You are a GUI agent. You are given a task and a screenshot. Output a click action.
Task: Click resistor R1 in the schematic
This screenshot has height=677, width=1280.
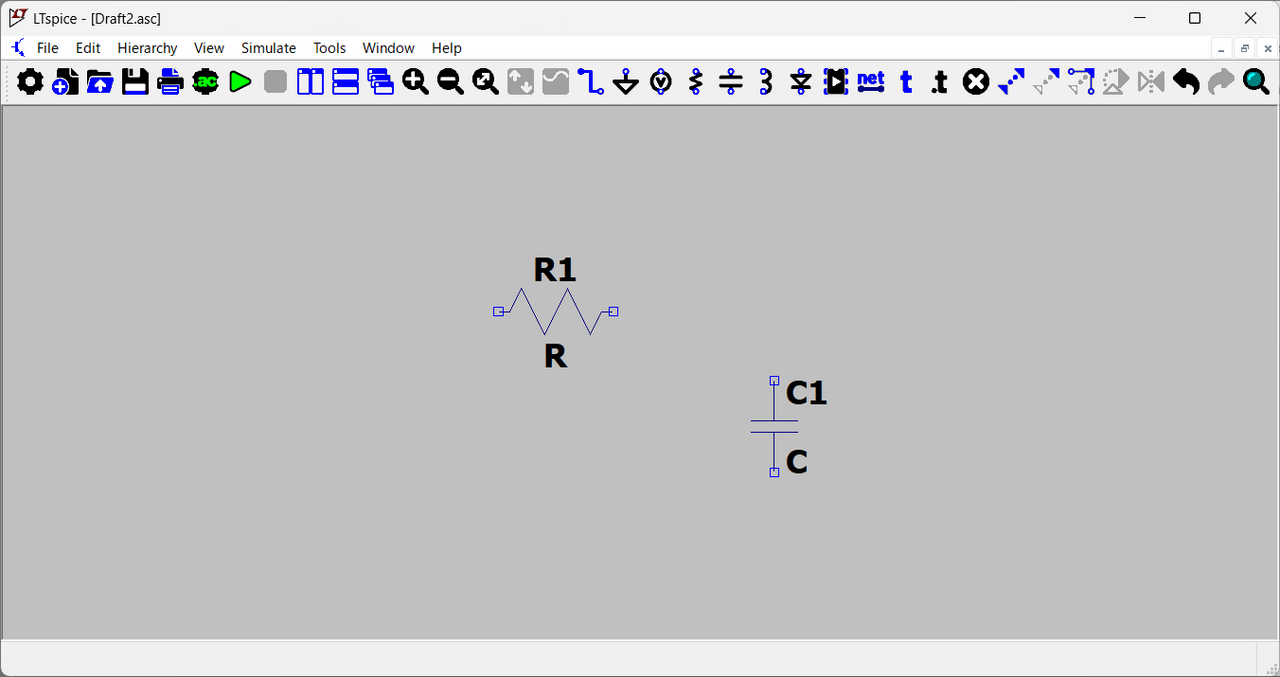pos(555,311)
